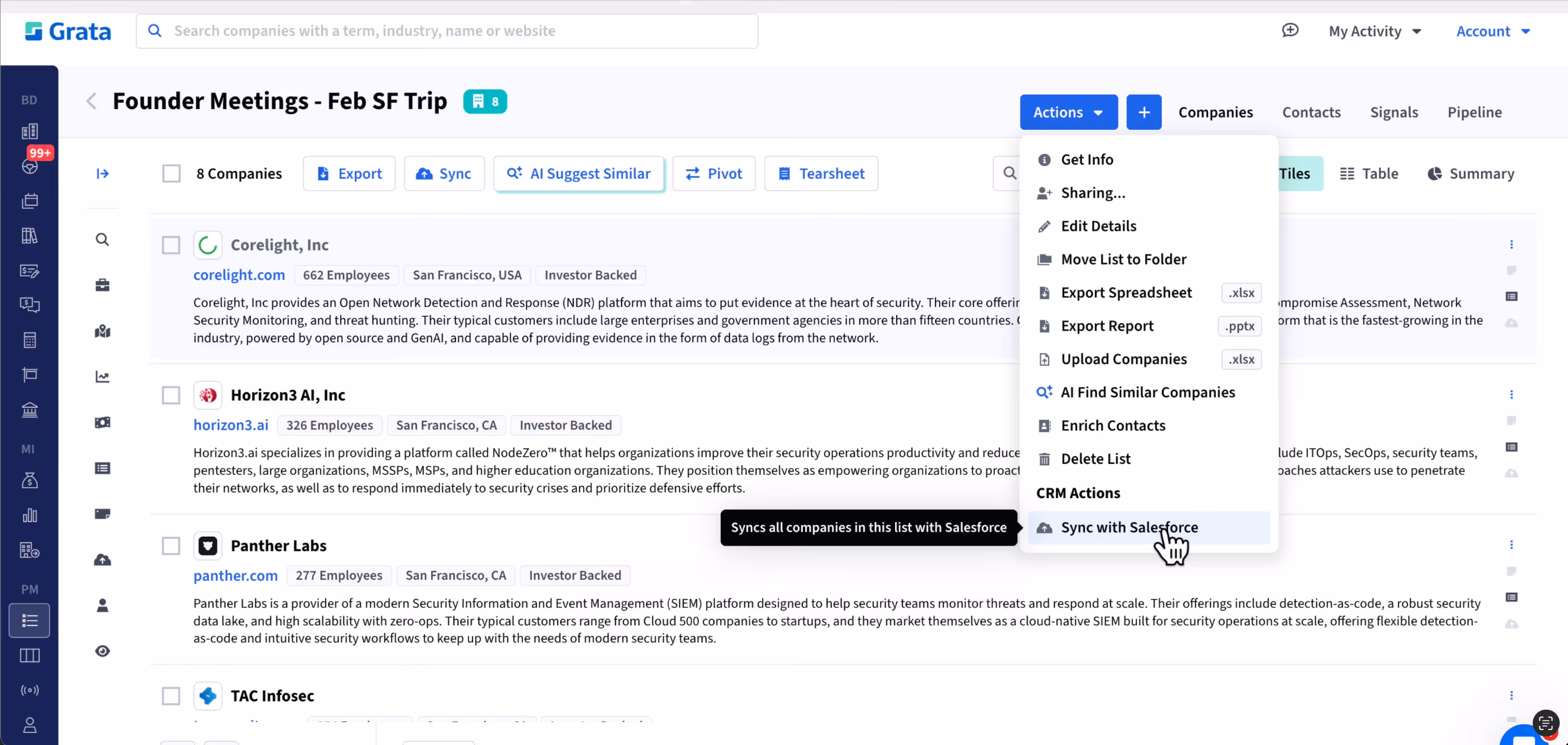Switch to the Pipeline tab

tap(1474, 112)
